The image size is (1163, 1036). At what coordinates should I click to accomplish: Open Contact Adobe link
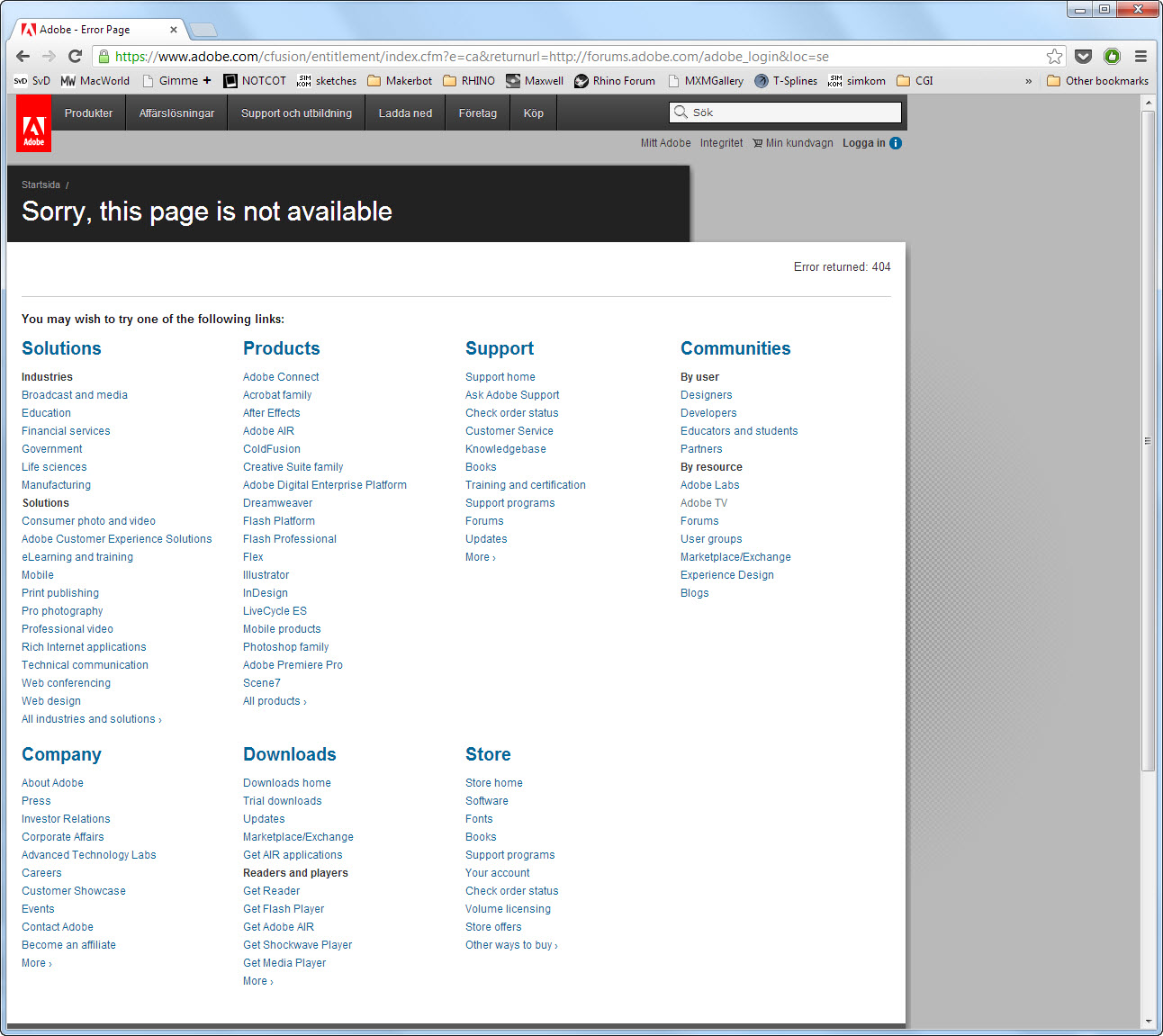pos(58,927)
